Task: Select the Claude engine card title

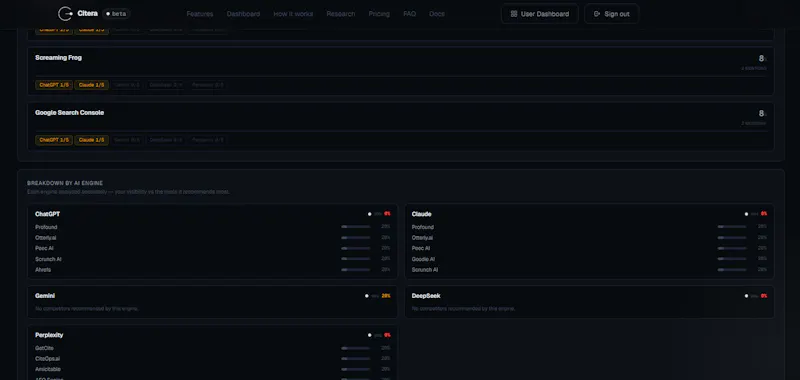Action: click(421, 214)
